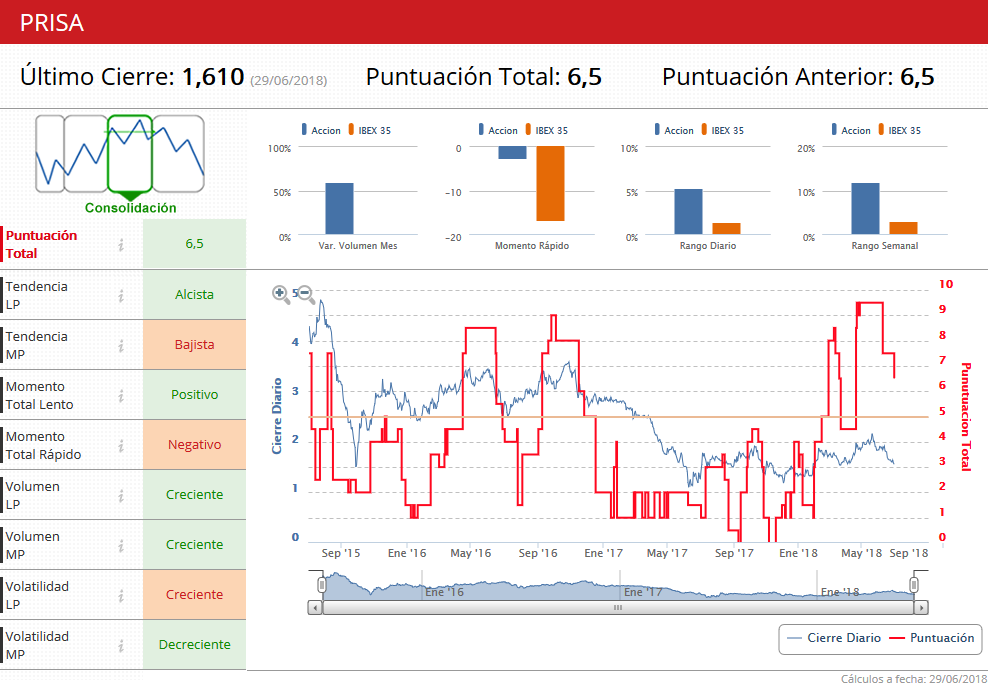Toggle Puntuación line in main chart legend
The image size is (991, 688).
(932, 638)
